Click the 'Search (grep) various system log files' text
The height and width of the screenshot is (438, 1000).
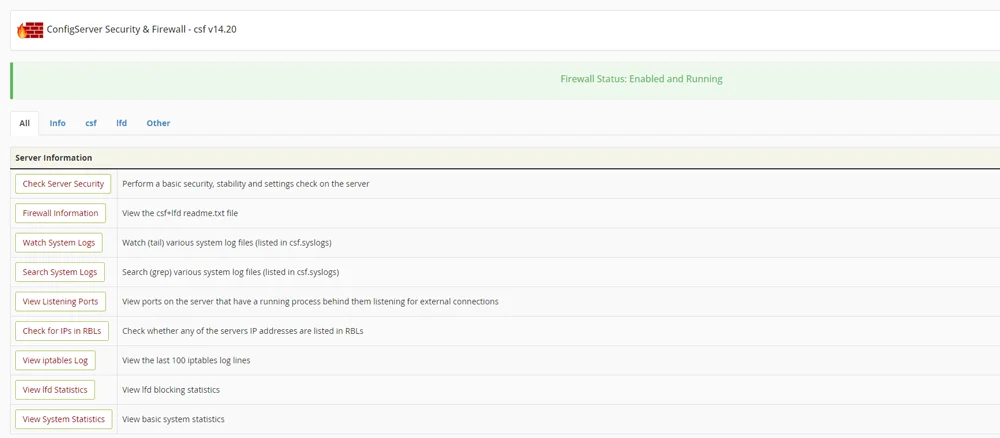click(x=230, y=272)
